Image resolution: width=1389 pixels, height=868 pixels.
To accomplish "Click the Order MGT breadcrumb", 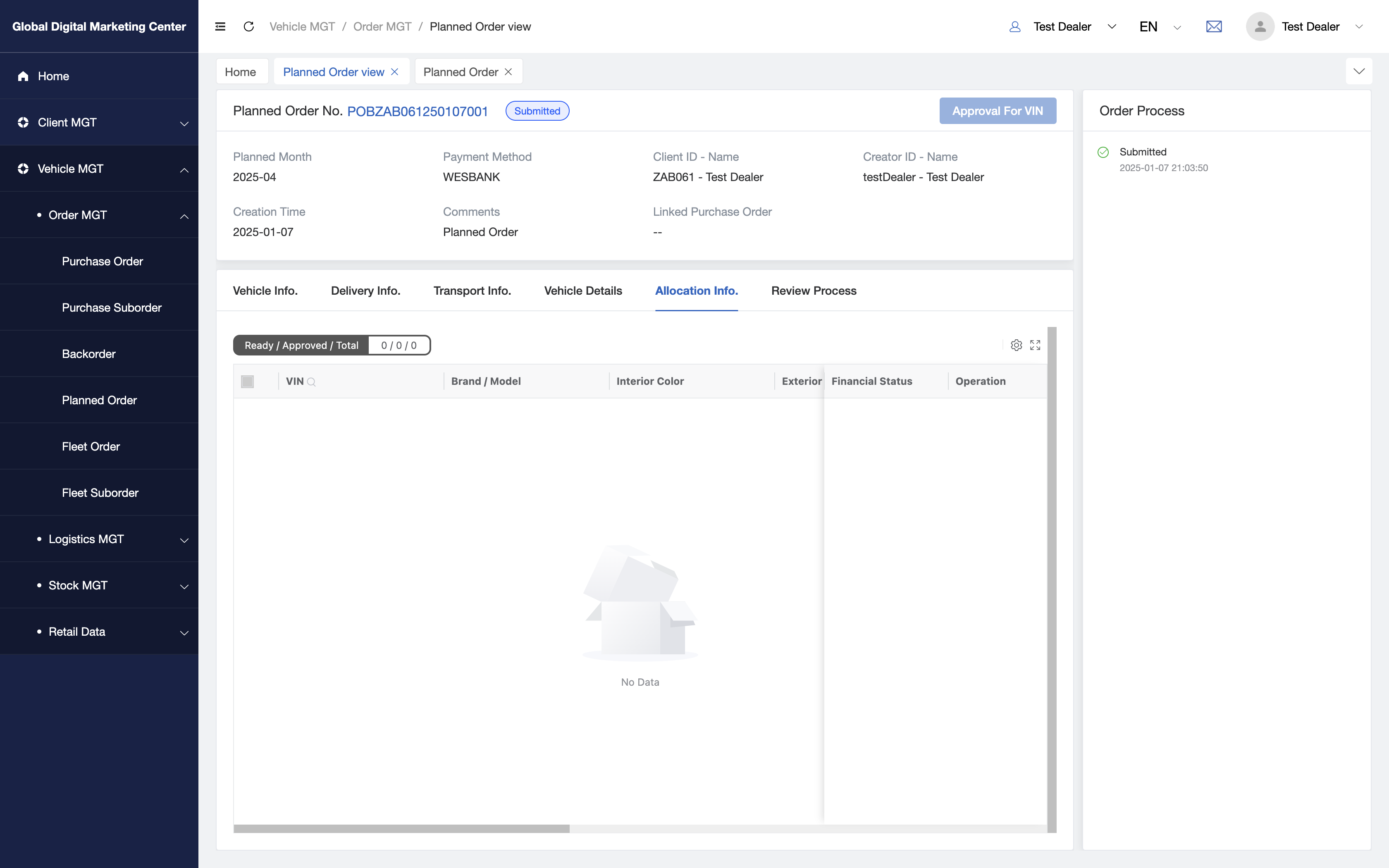I will [x=382, y=26].
